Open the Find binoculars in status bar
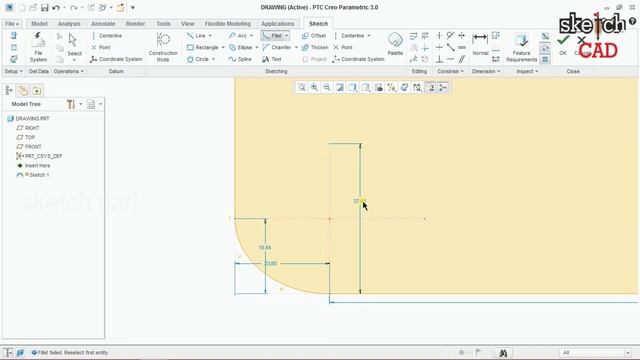Screen dimensions: 640x360 click(503, 353)
